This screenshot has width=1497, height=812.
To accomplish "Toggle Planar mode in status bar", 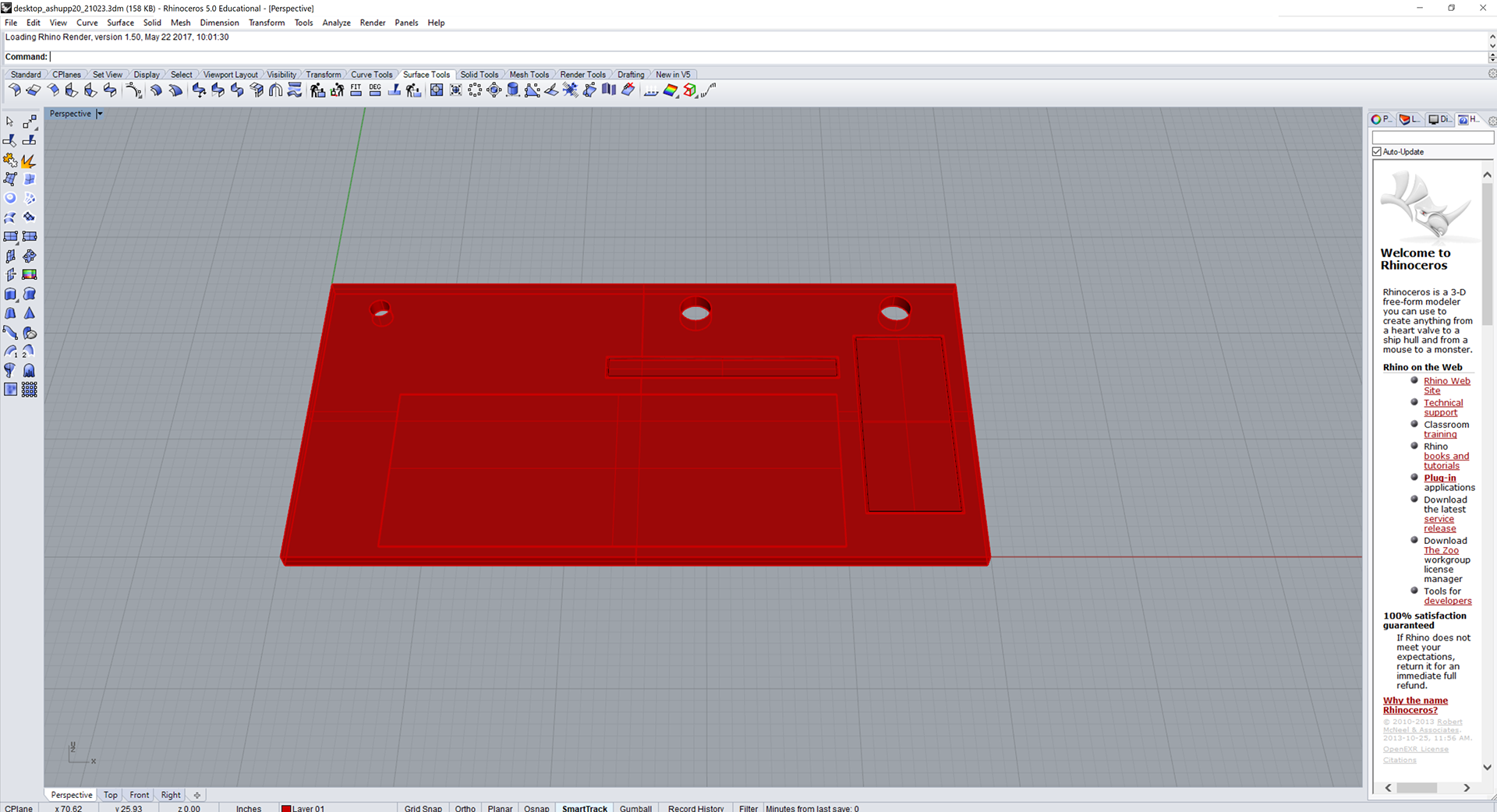I will point(500,808).
